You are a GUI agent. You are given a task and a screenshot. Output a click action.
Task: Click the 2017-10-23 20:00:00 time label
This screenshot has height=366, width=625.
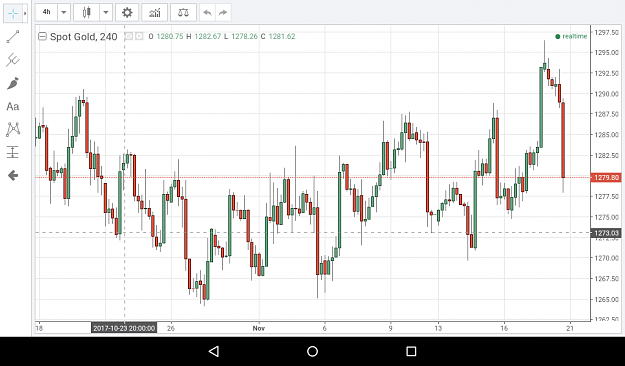click(x=124, y=328)
